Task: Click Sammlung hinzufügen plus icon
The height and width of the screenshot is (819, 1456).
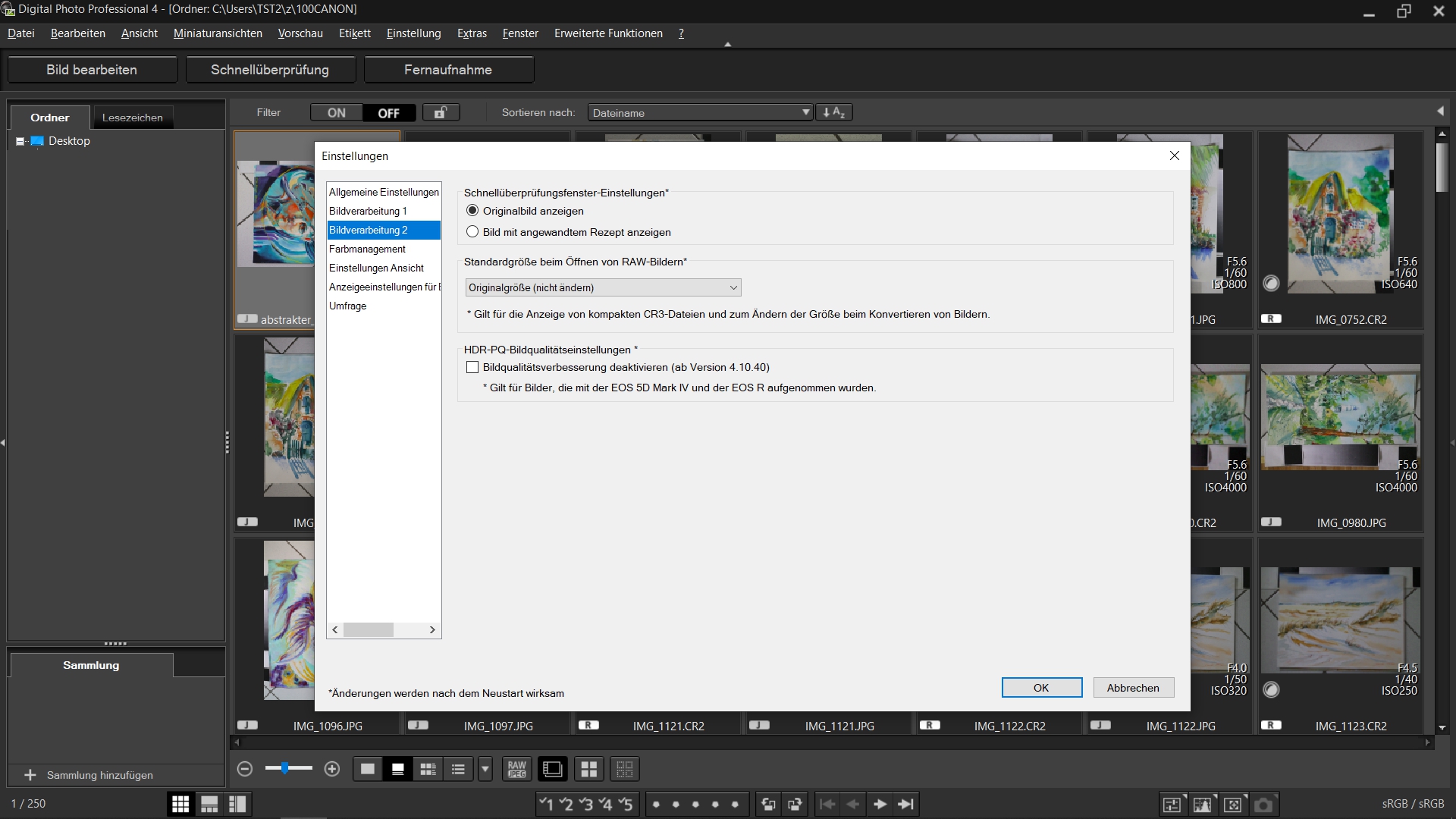Action: tap(30, 775)
